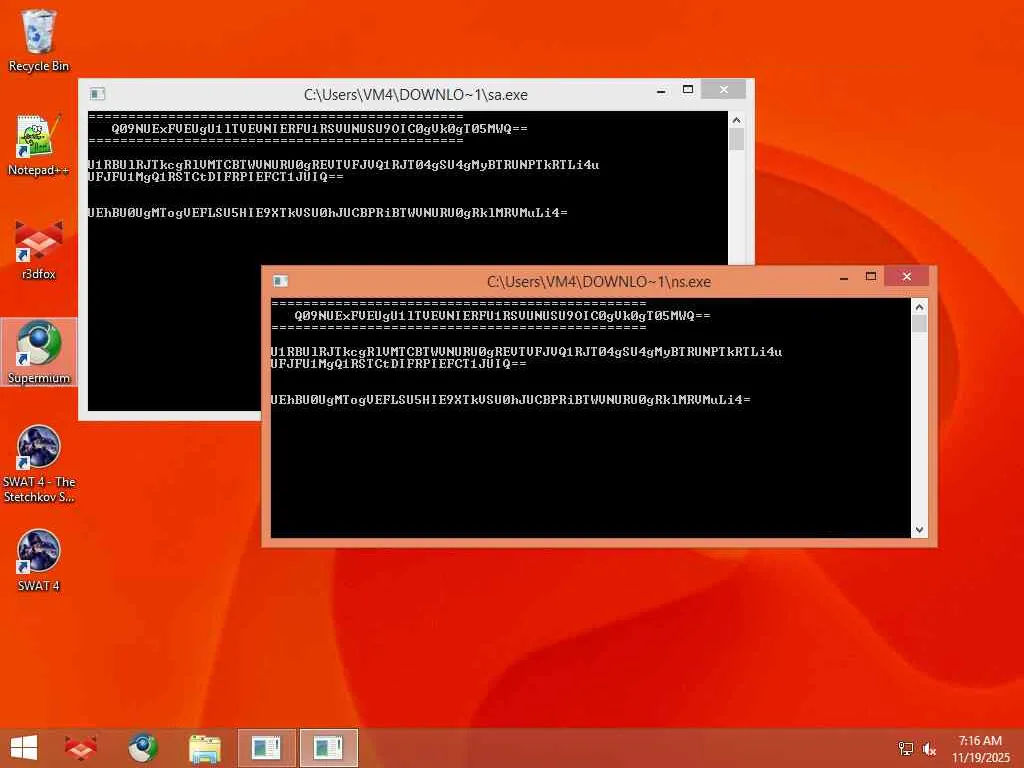Open system menu icon of sa.exe window
Screen dimensions: 1024x768
pyautogui.click(x=97, y=94)
